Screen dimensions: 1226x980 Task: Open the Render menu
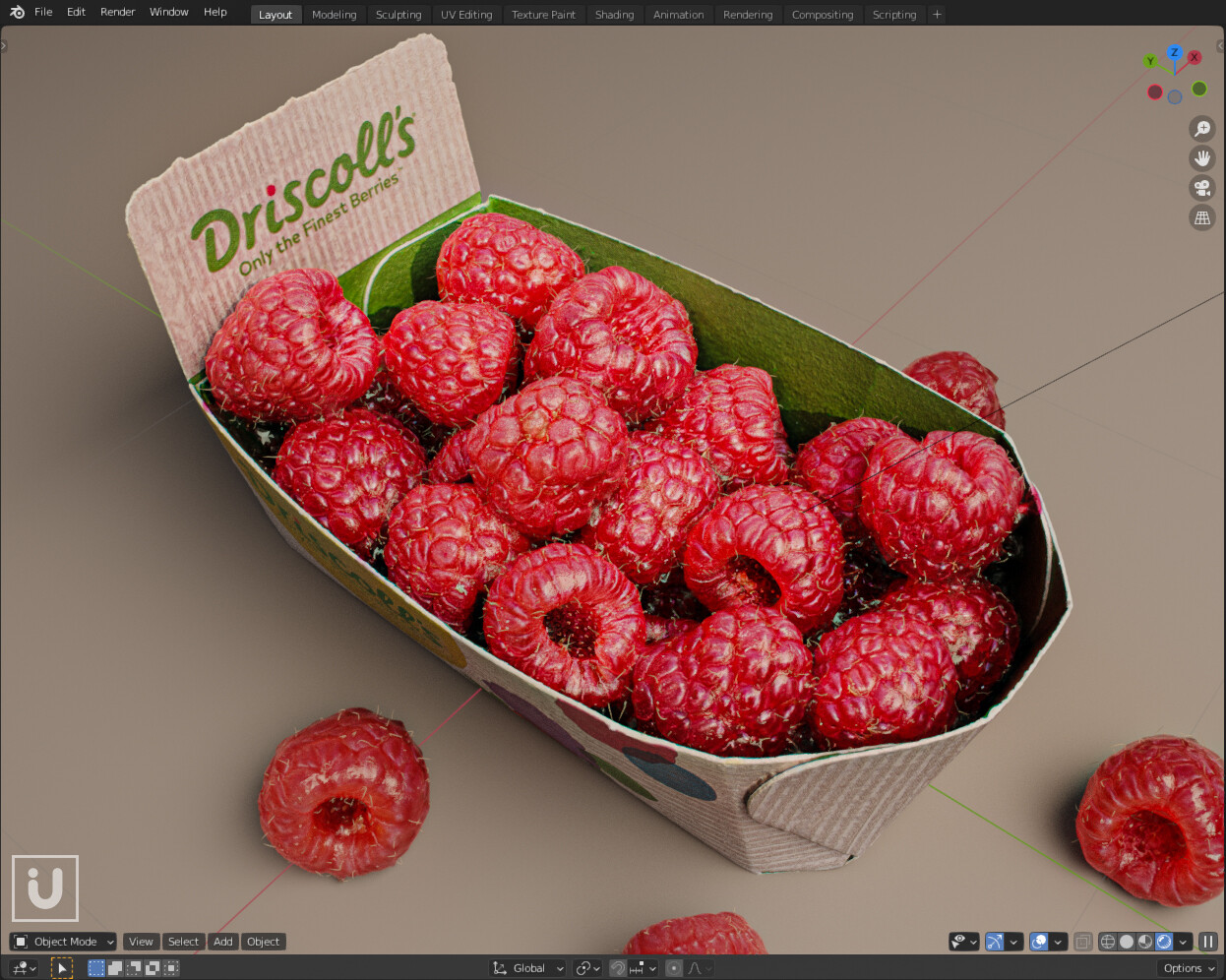click(x=117, y=12)
